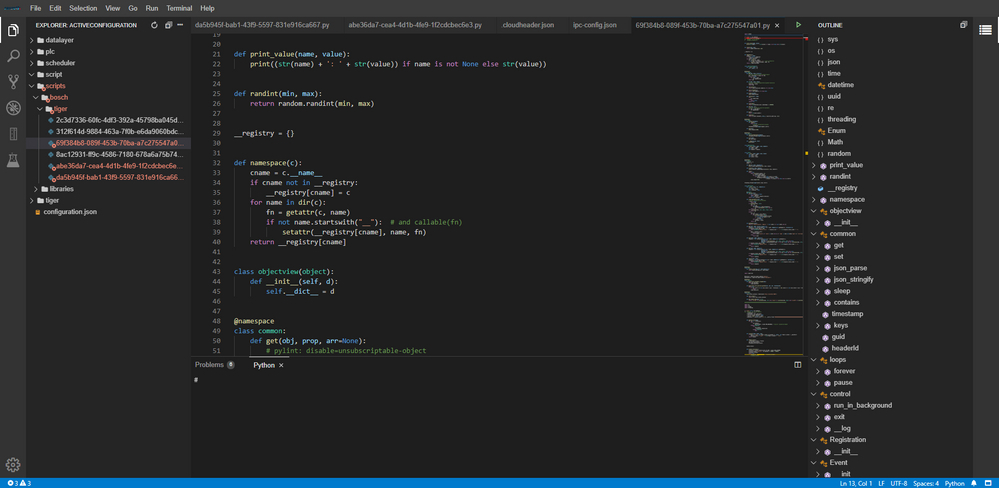999x488 pixels.
Task: Expand the datalayer folder
Action: [59, 40]
